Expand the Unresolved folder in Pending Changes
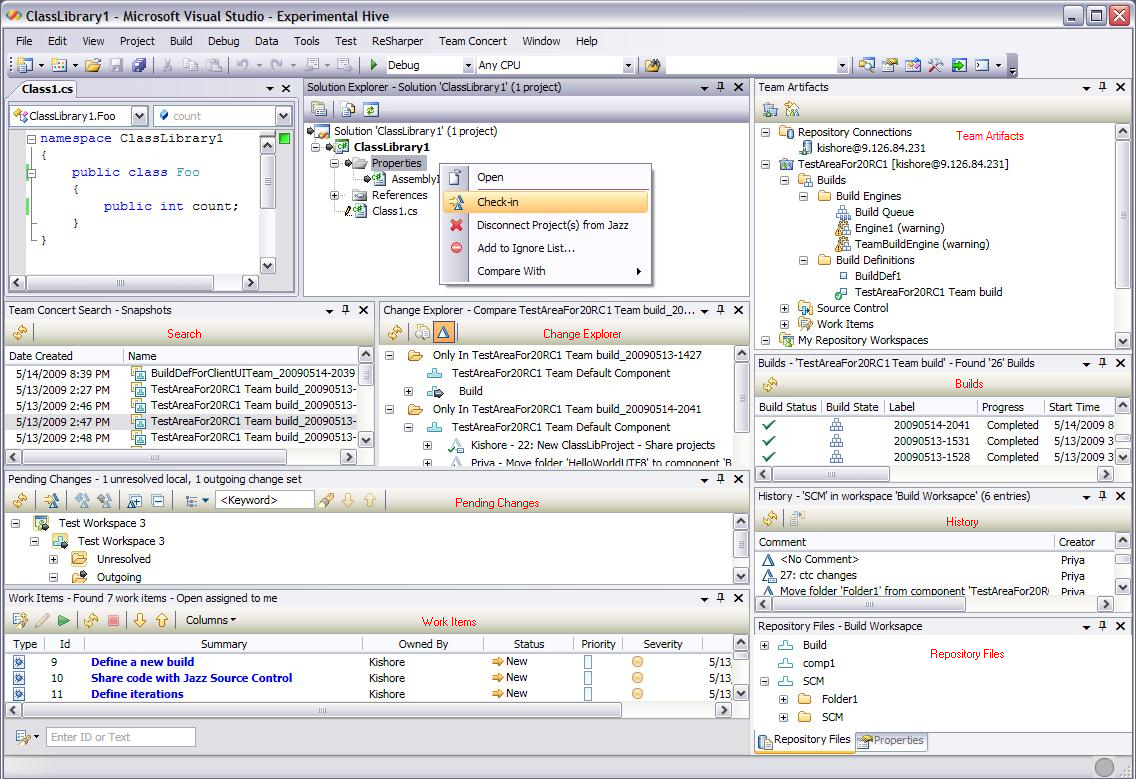1136x779 pixels. 54,559
